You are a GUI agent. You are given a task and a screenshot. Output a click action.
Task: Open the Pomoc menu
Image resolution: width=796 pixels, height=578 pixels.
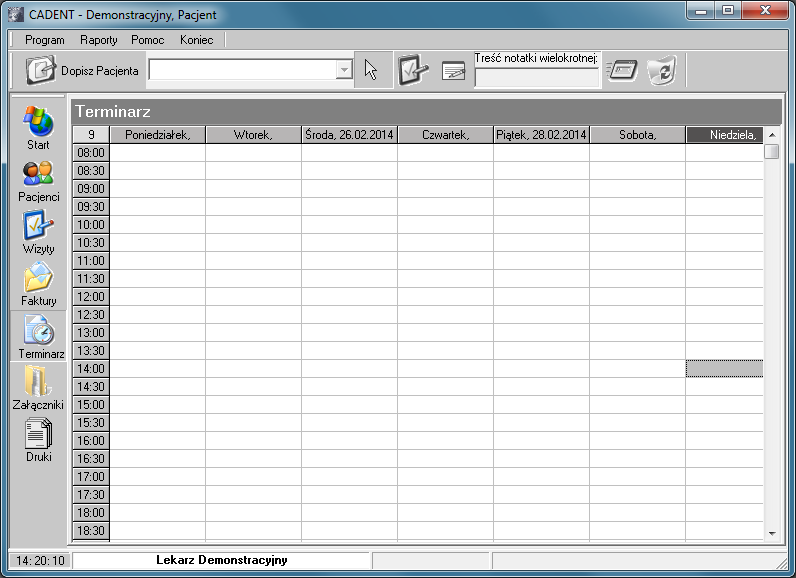pyautogui.click(x=147, y=40)
